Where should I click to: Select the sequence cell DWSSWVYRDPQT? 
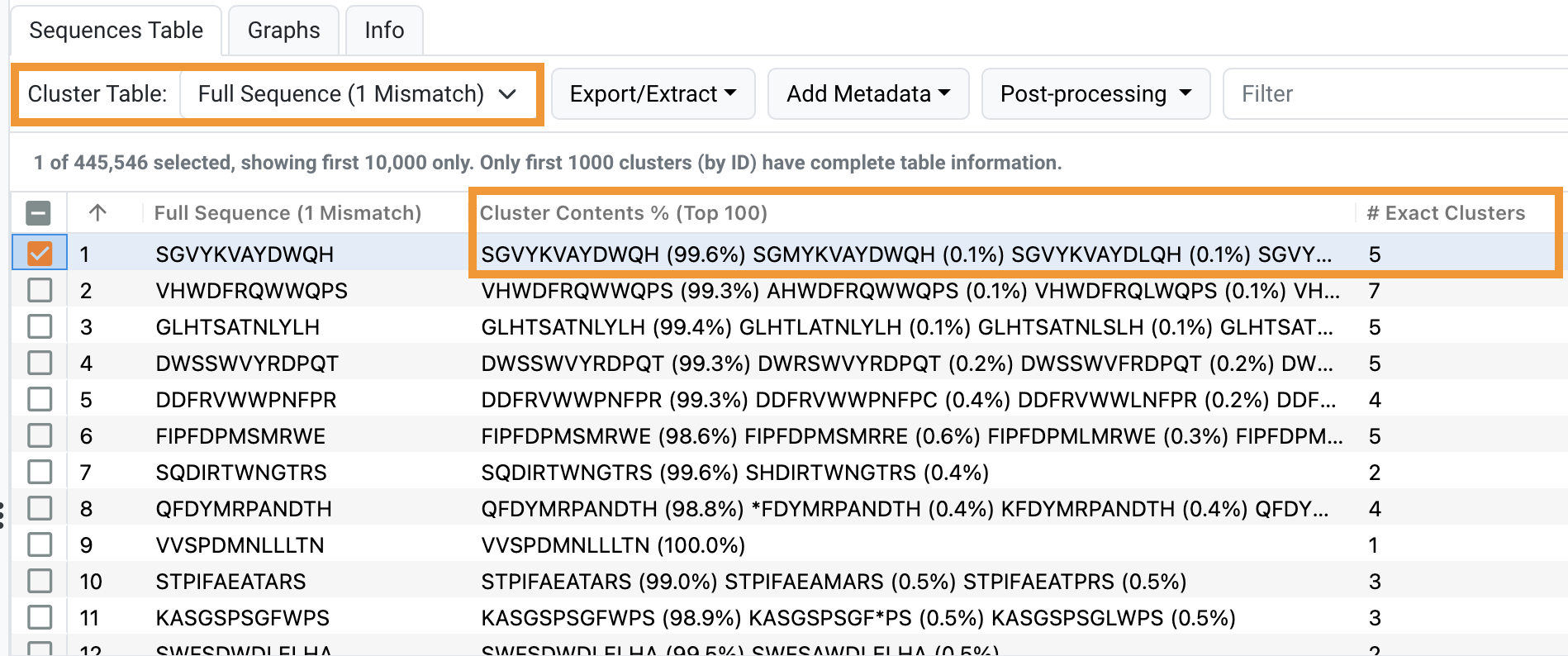(x=247, y=364)
